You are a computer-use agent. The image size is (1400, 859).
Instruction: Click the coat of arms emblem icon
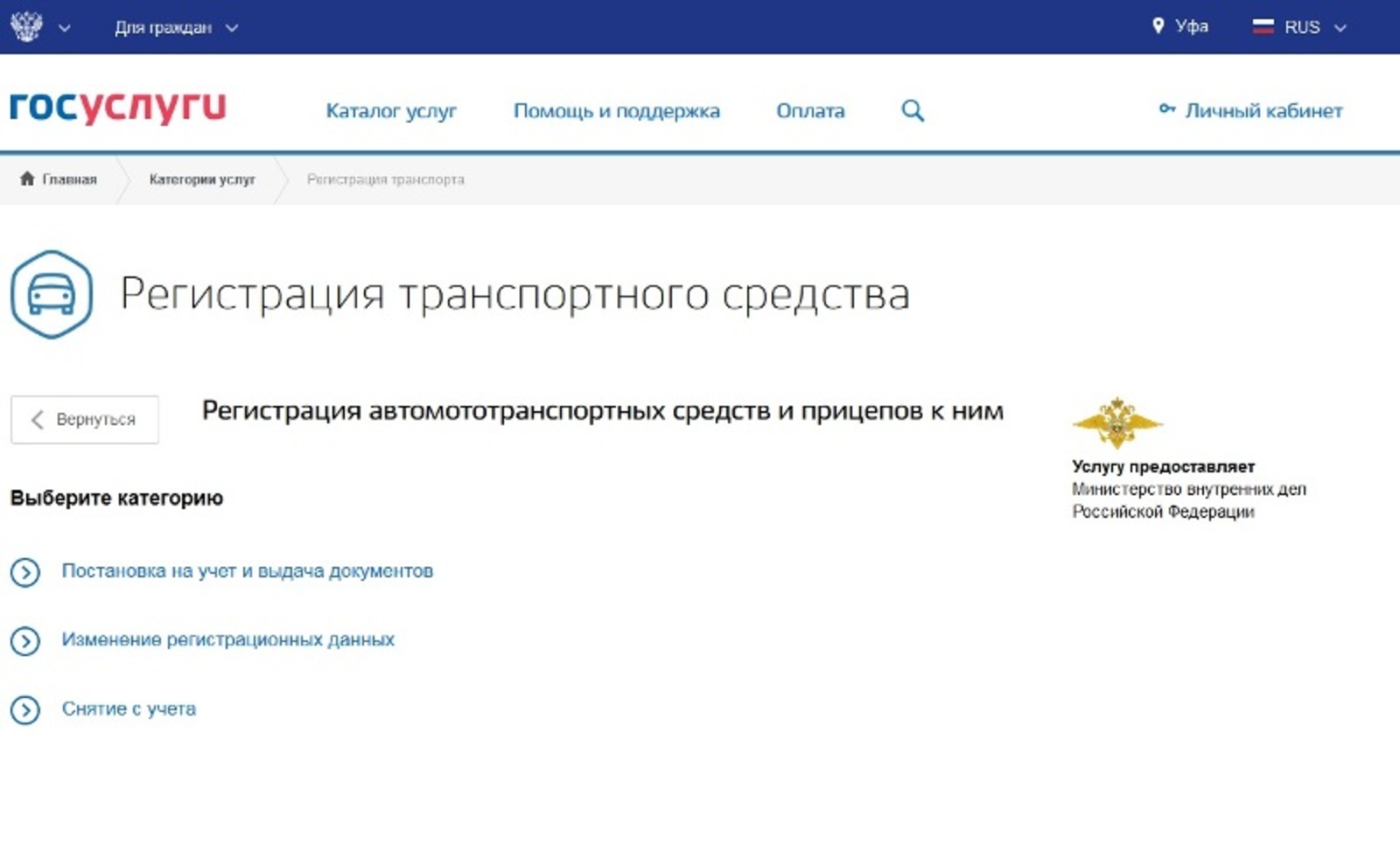point(26,26)
